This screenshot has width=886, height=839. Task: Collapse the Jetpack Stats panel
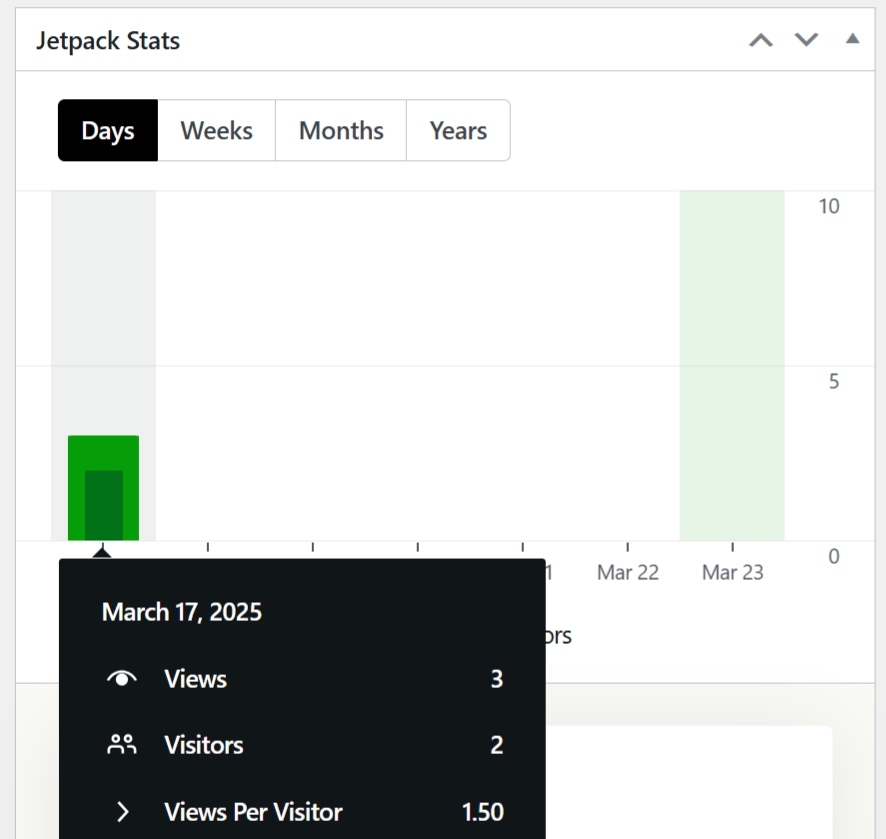click(853, 39)
